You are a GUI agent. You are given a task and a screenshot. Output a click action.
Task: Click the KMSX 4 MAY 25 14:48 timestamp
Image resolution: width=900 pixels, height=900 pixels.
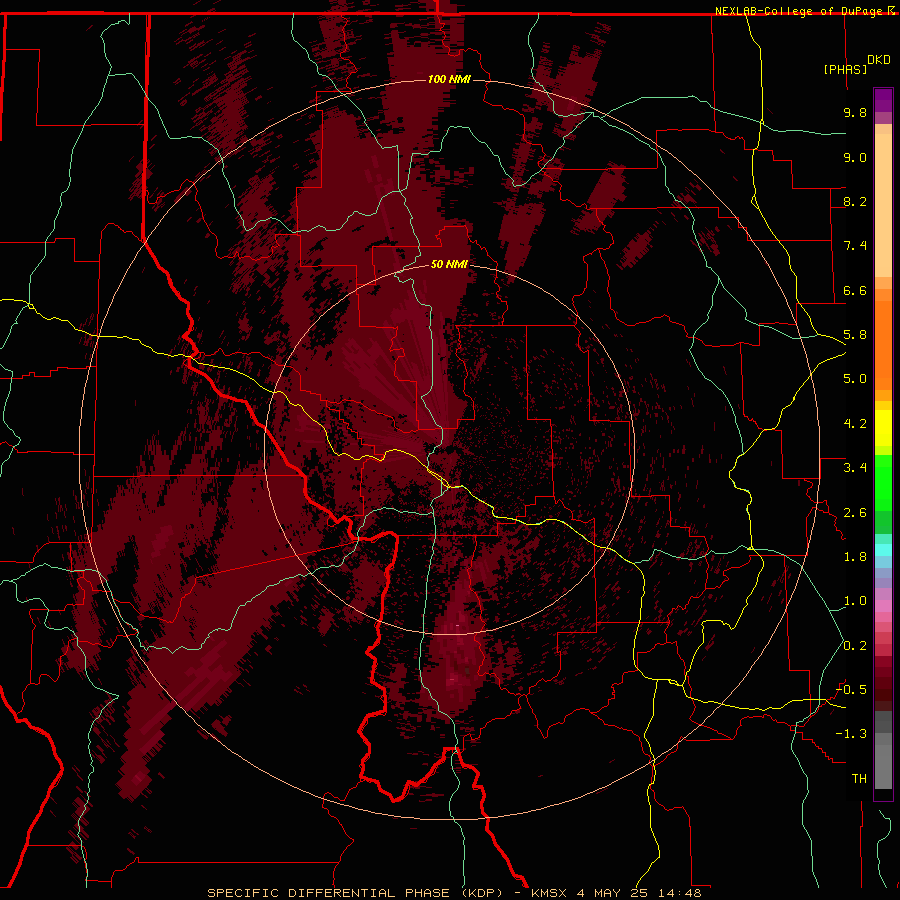click(616, 893)
